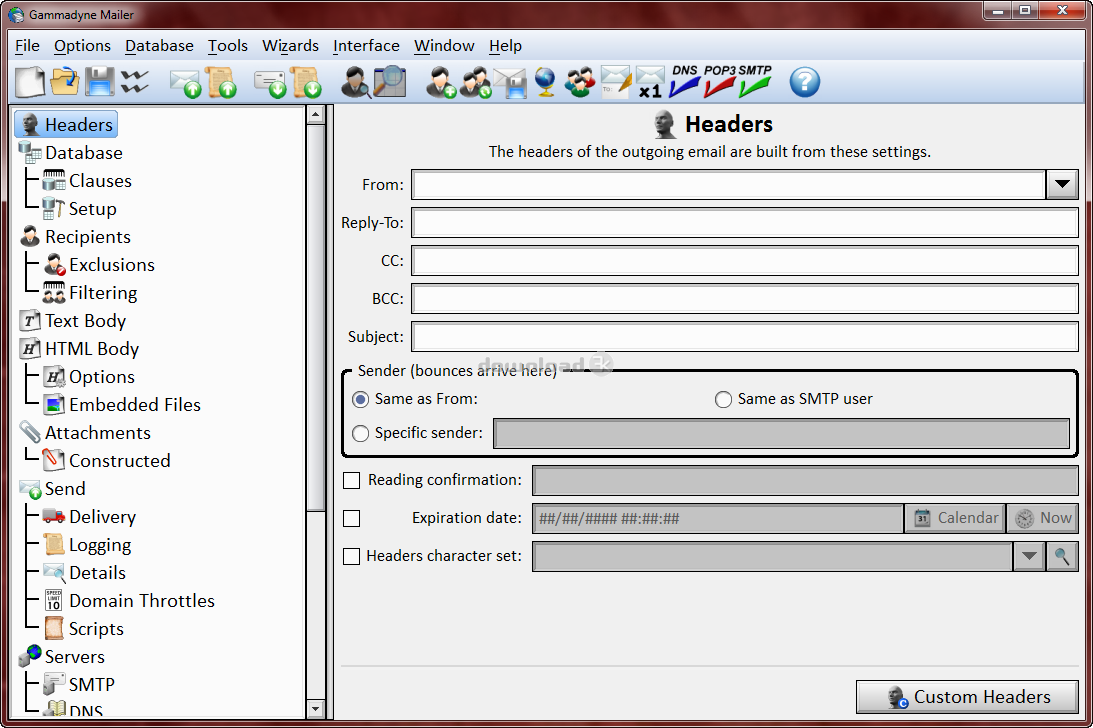Select the Text Body tree node
1093x728 pixels.
(x=73, y=321)
